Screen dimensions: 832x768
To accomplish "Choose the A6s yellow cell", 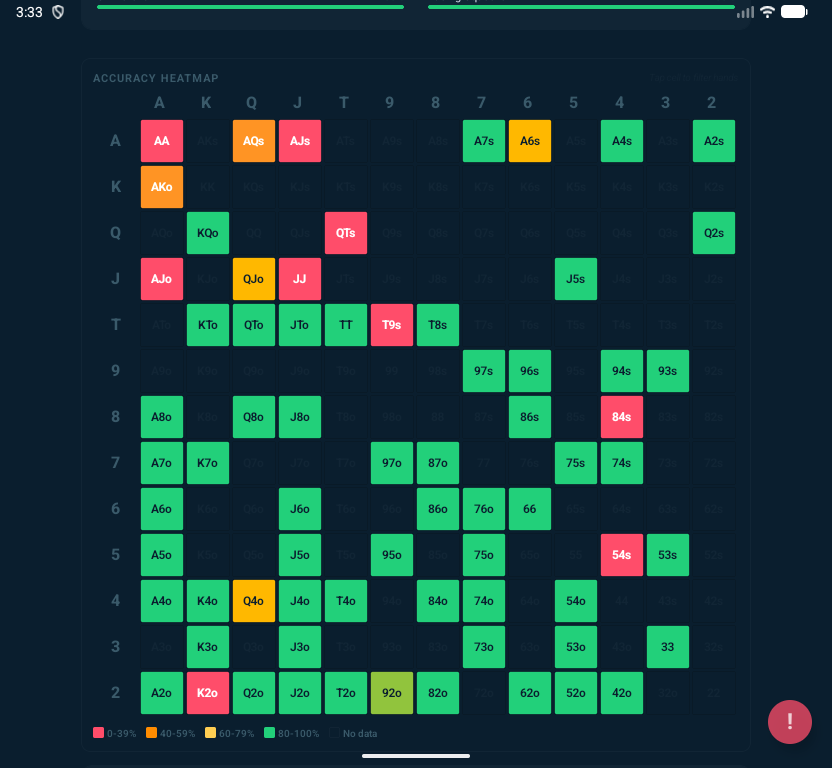I will pos(530,141).
